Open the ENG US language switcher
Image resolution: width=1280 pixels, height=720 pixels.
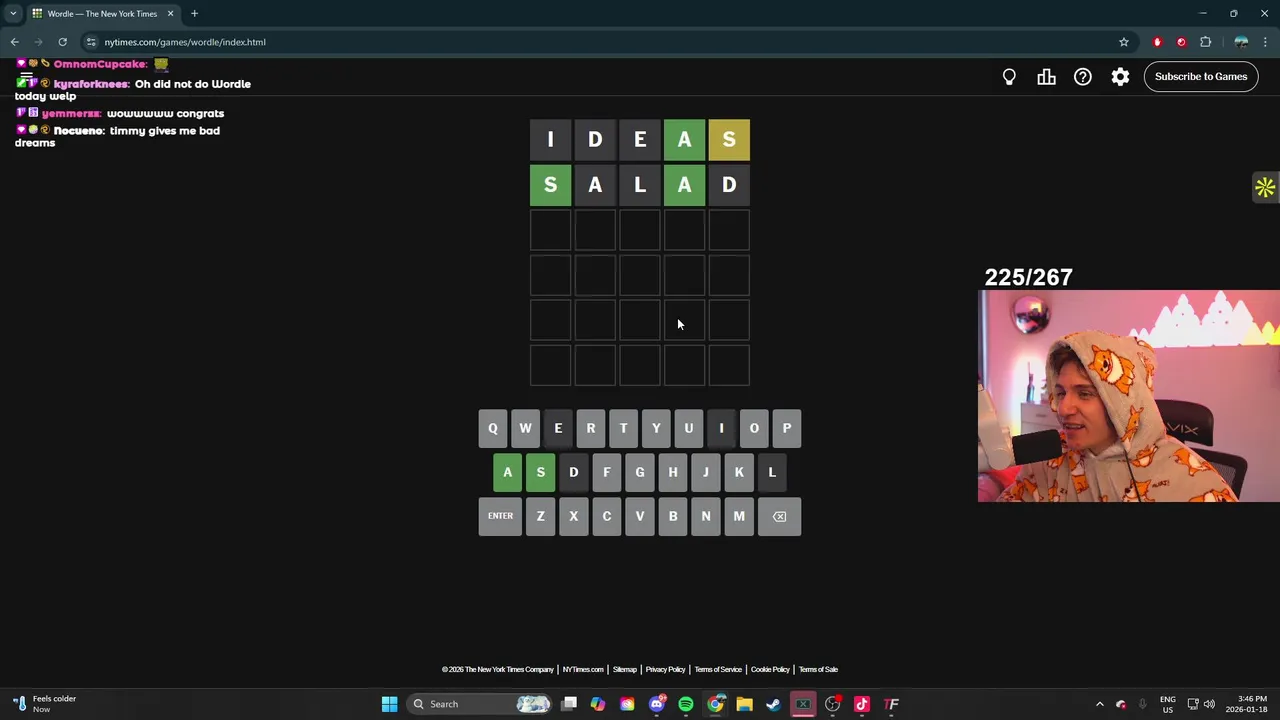pyautogui.click(x=1167, y=704)
